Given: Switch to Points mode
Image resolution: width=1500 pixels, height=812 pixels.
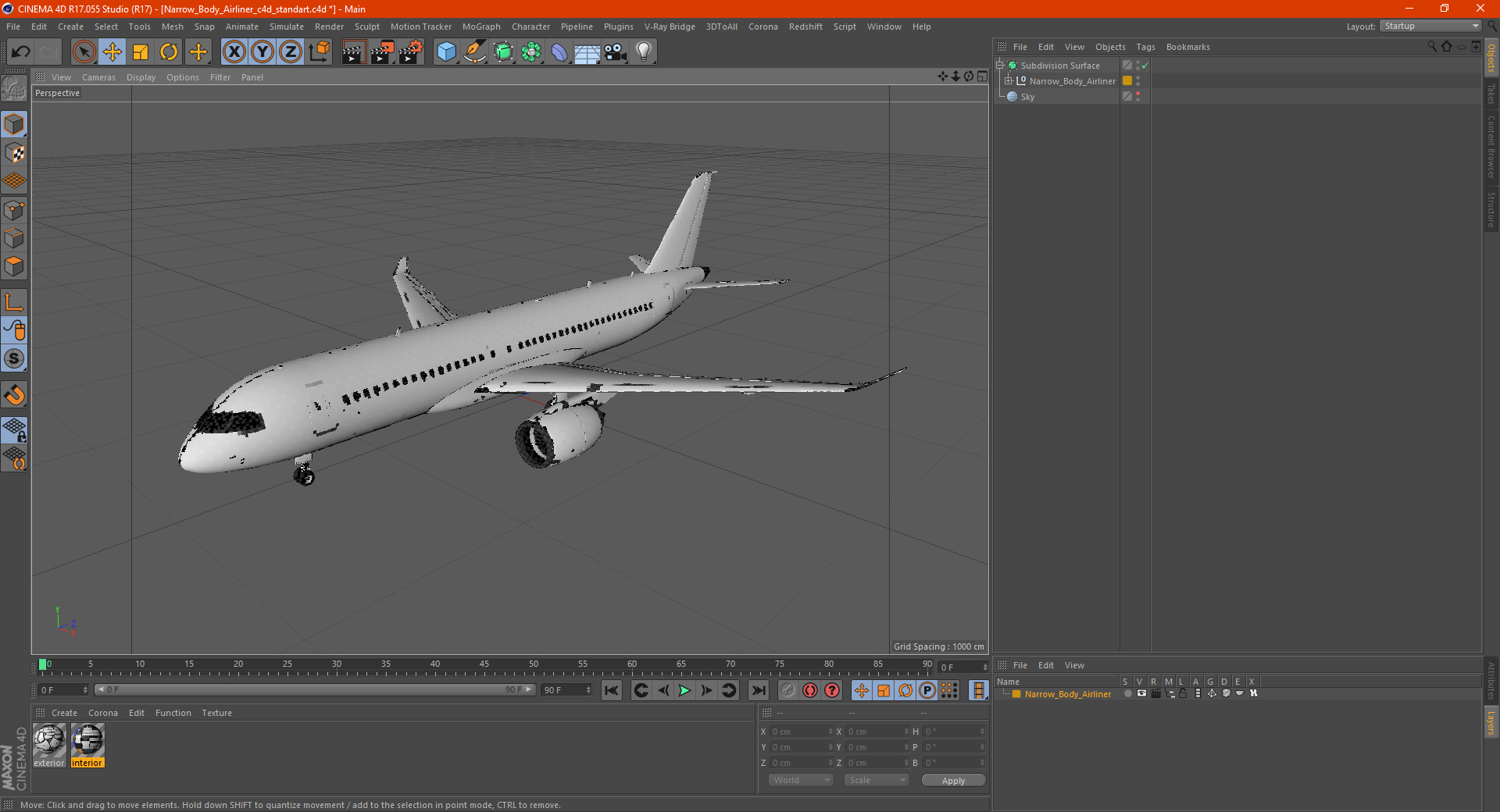Looking at the screenshot, I should pos(15,210).
